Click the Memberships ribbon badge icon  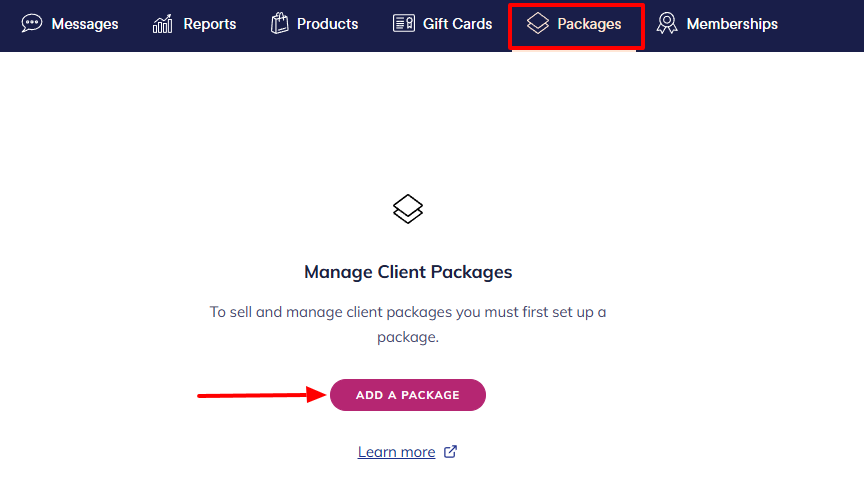pyautogui.click(x=667, y=24)
